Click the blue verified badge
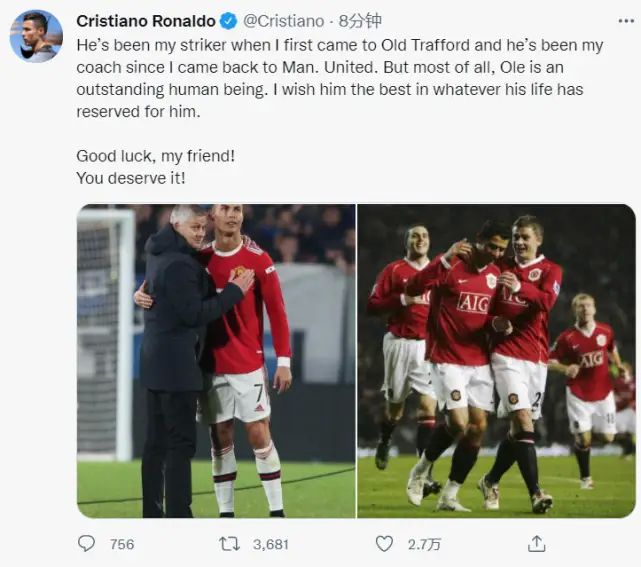This screenshot has width=641, height=567. pos(229,21)
